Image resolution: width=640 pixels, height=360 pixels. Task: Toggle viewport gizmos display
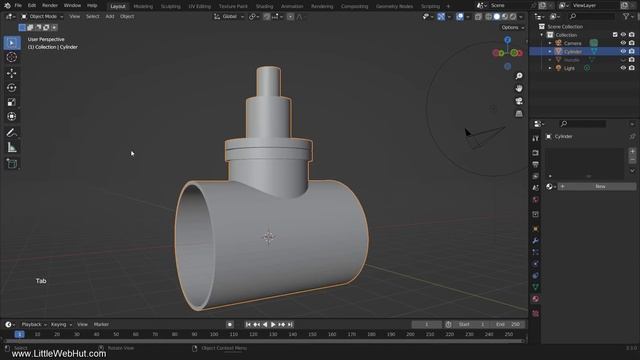[x=441, y=17]
